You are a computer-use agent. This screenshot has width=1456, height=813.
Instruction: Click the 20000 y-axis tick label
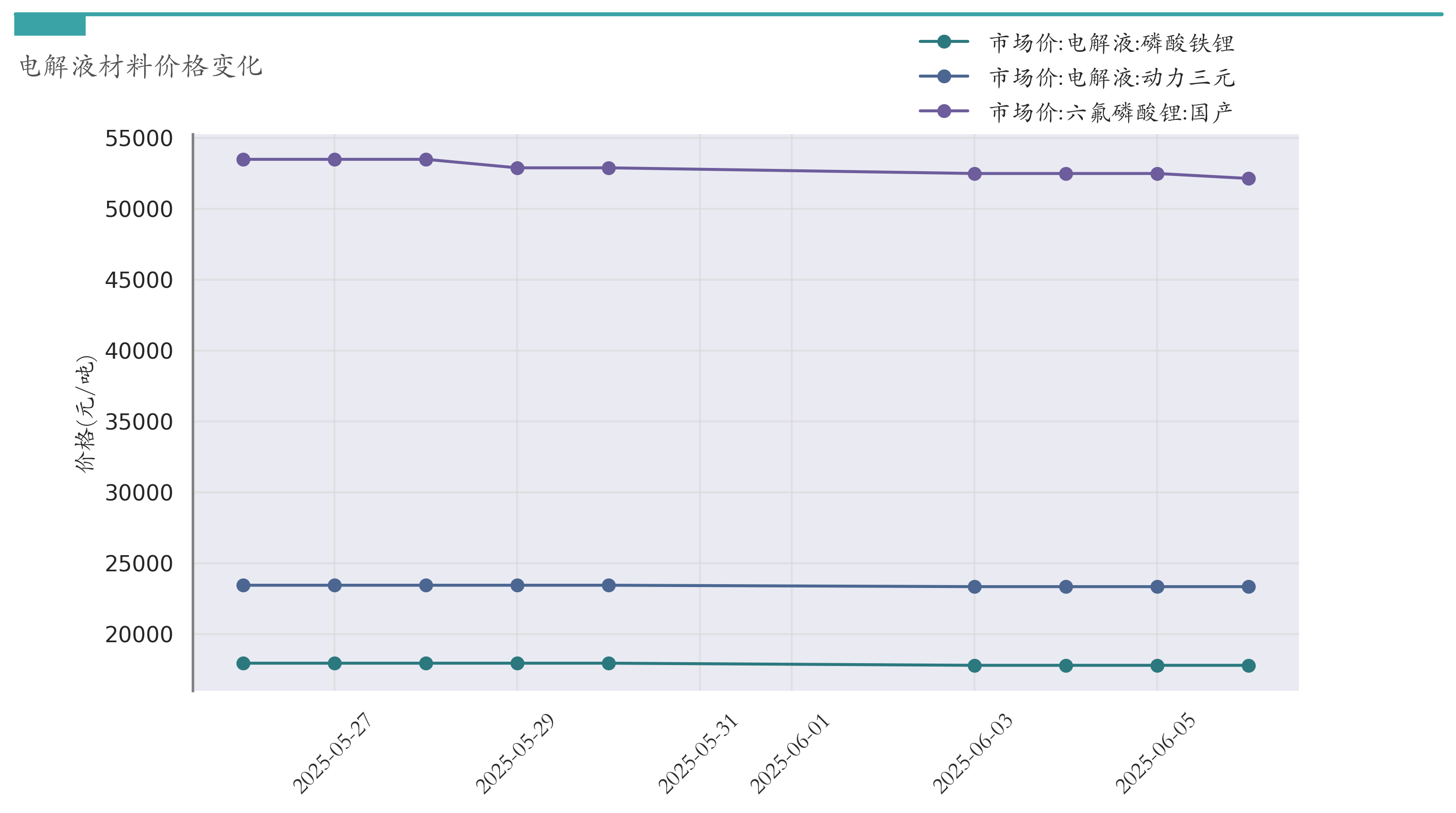tap(139, 635)
